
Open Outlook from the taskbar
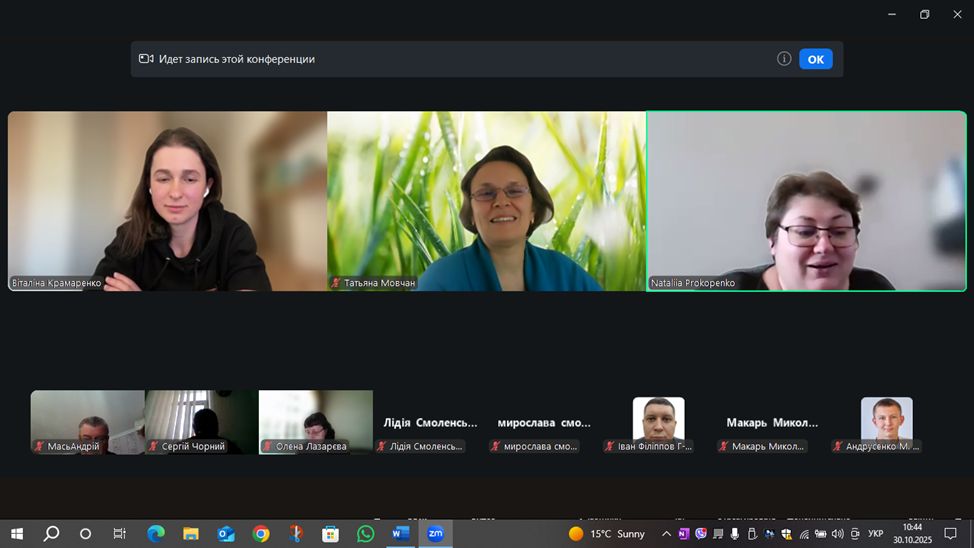click(x=226, y=534)
